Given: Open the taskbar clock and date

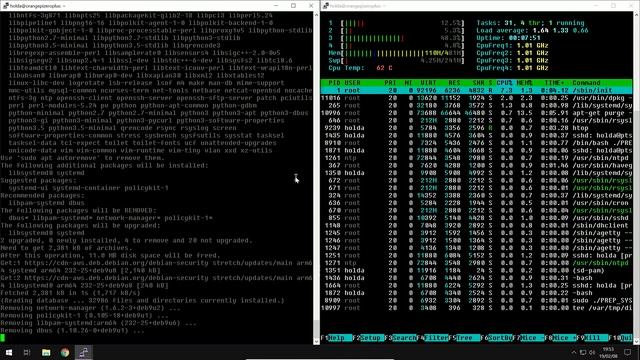Looking at the screenshot, I should pyautogui.click(x=608, y=353).
